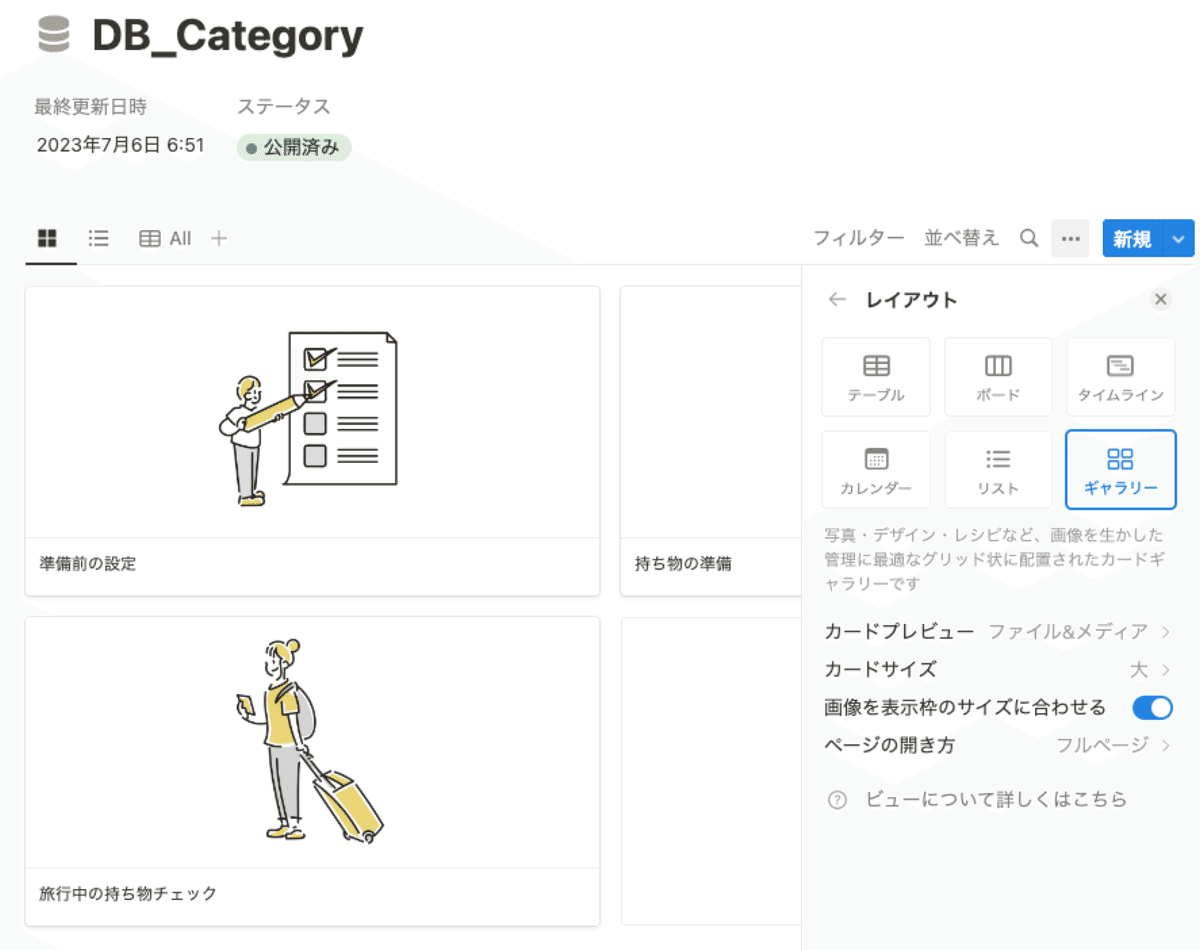1200x950 pixels.
Task: Click the DB_Category page title
Action: [x=227, y=36]
